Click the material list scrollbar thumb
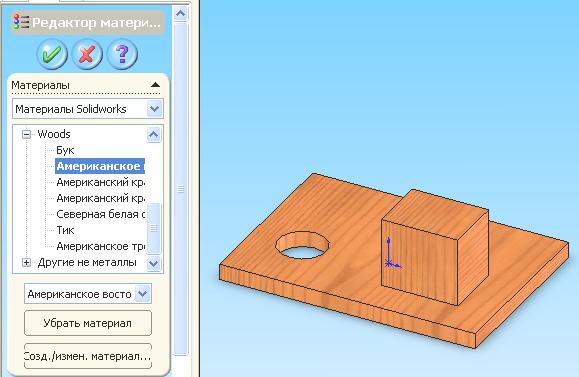 click(154, 228)
